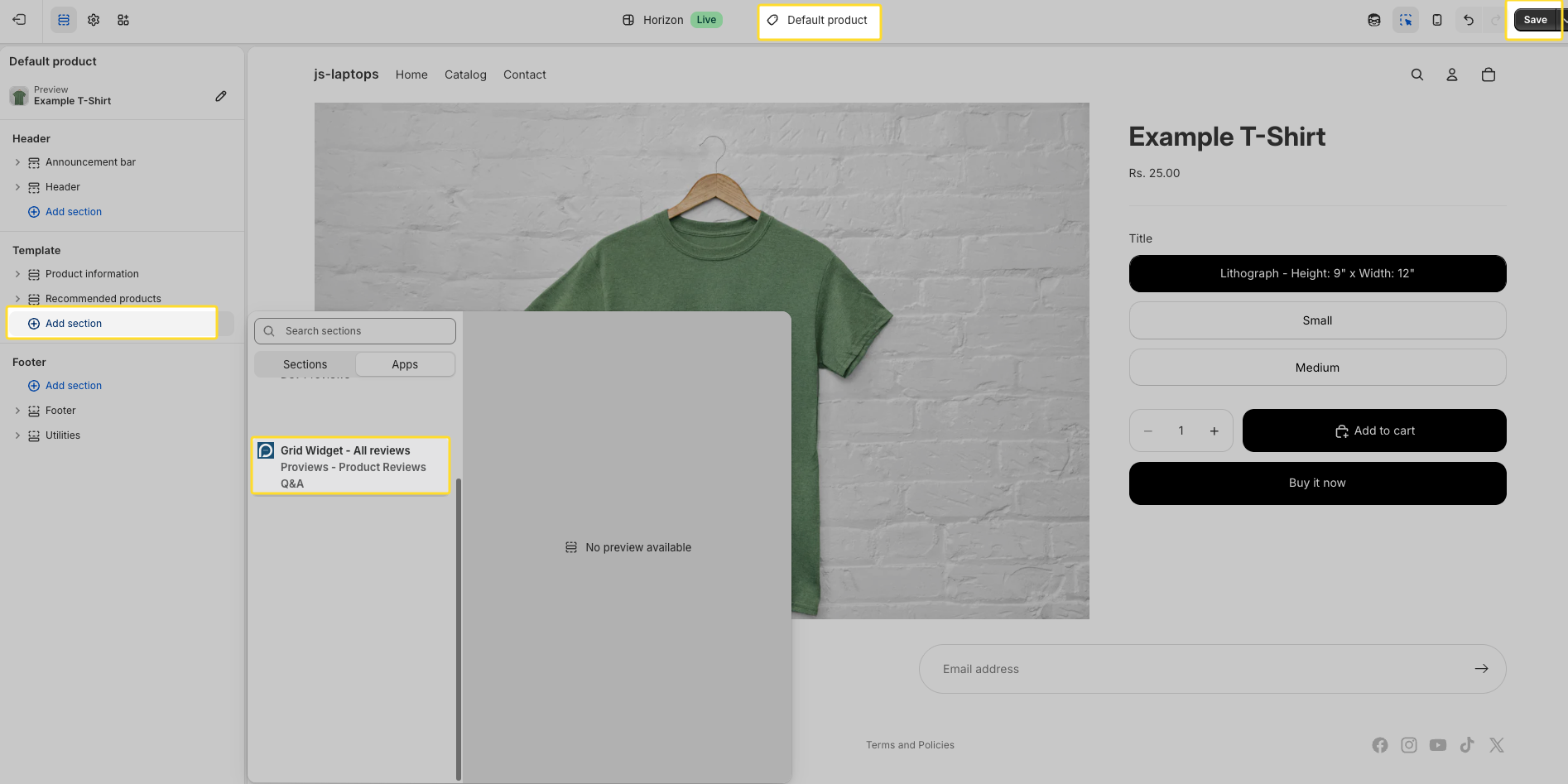Expand the Product information section

click(x=18, y=273)
